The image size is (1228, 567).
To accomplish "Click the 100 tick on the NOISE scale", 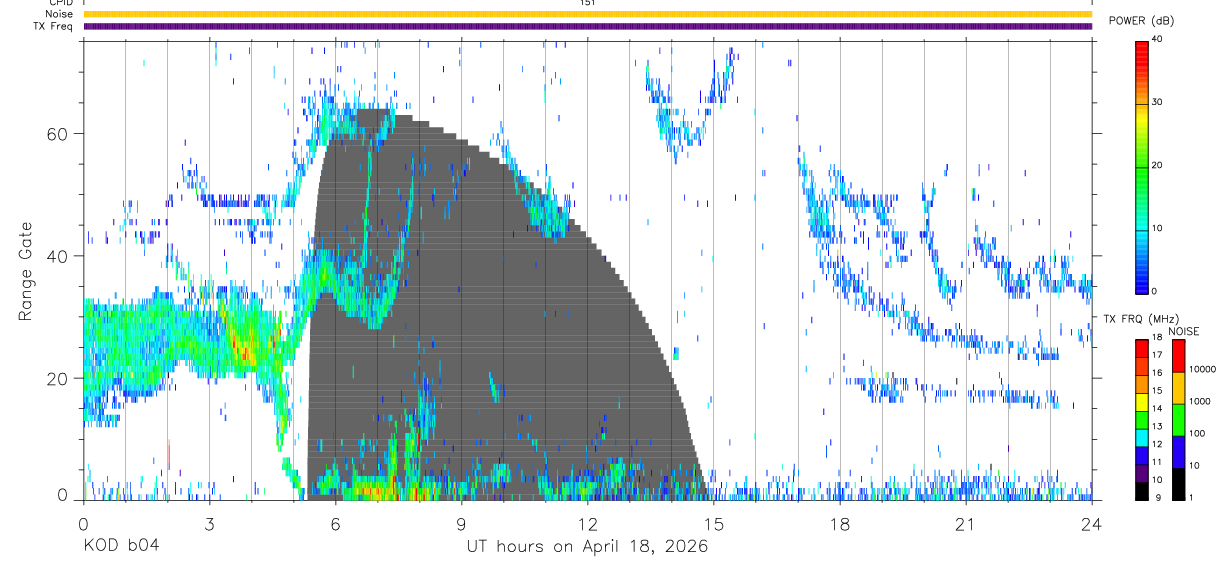I will [1198, 433].
